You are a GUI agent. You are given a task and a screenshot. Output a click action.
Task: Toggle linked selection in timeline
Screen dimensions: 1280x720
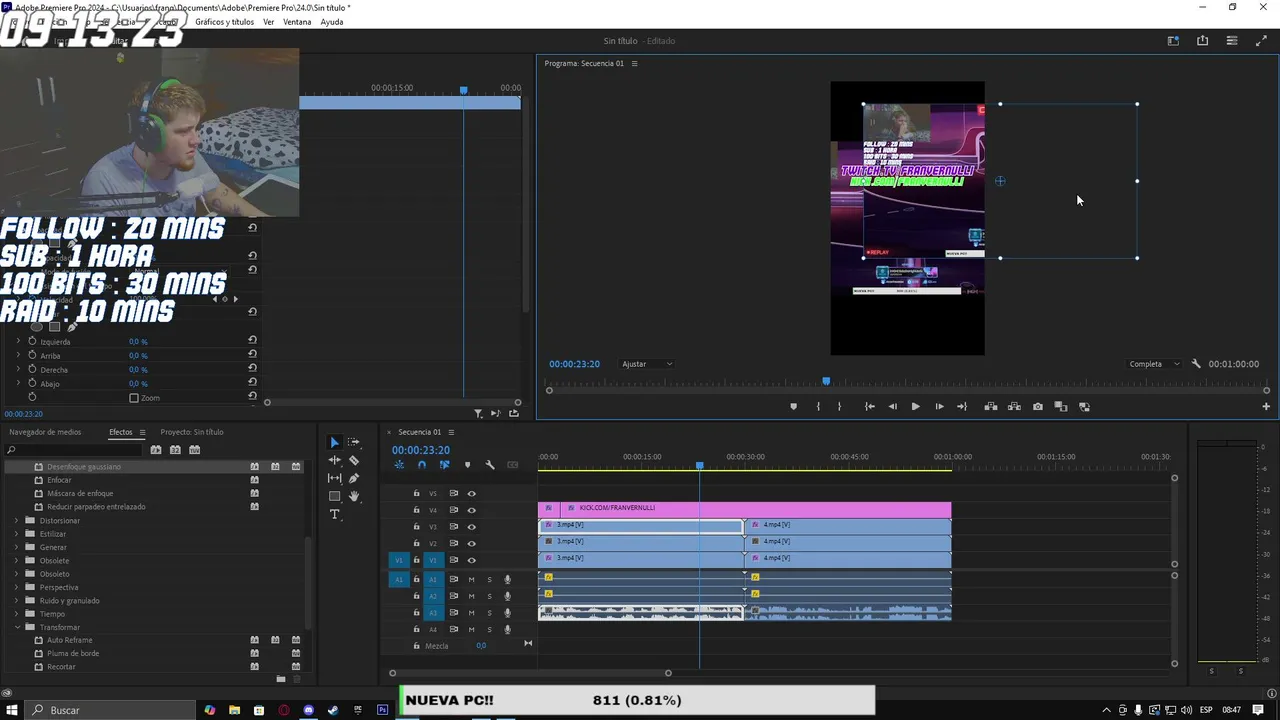[x=444, y=465]
